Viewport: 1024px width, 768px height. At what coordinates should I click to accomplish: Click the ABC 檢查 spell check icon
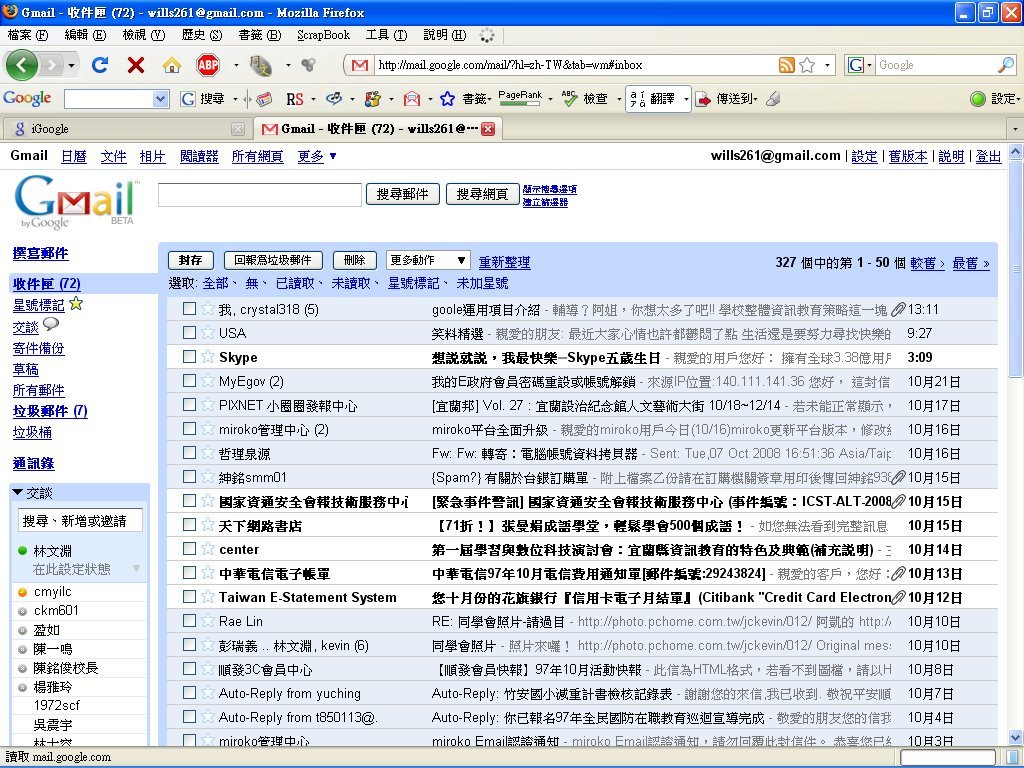point(569,99)
